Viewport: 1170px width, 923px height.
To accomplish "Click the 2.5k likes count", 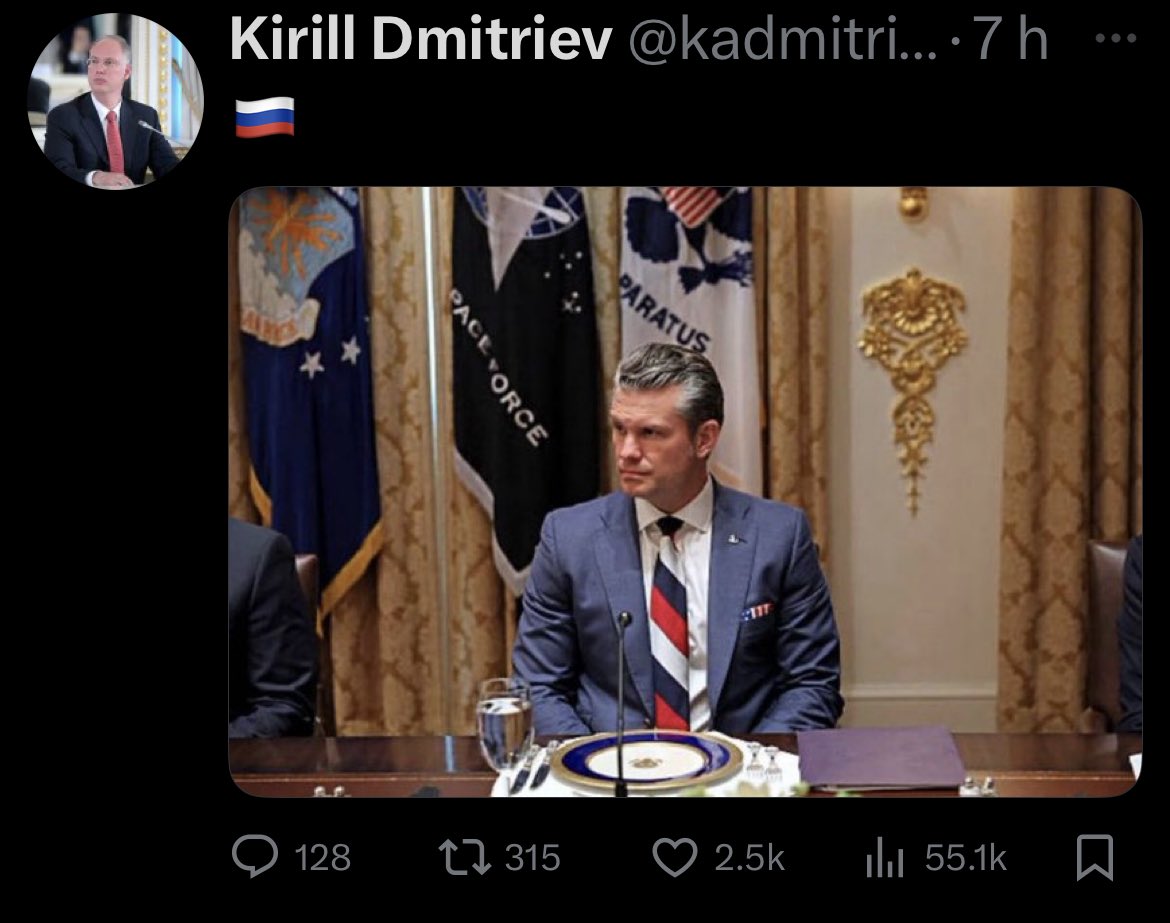I will tap(749, 858).
